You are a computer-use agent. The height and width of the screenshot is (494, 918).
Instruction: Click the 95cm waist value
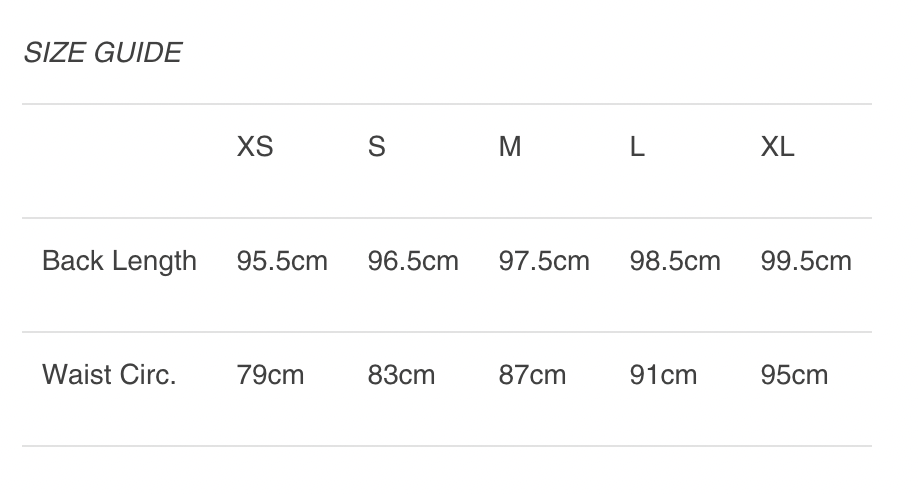(794, 375)
